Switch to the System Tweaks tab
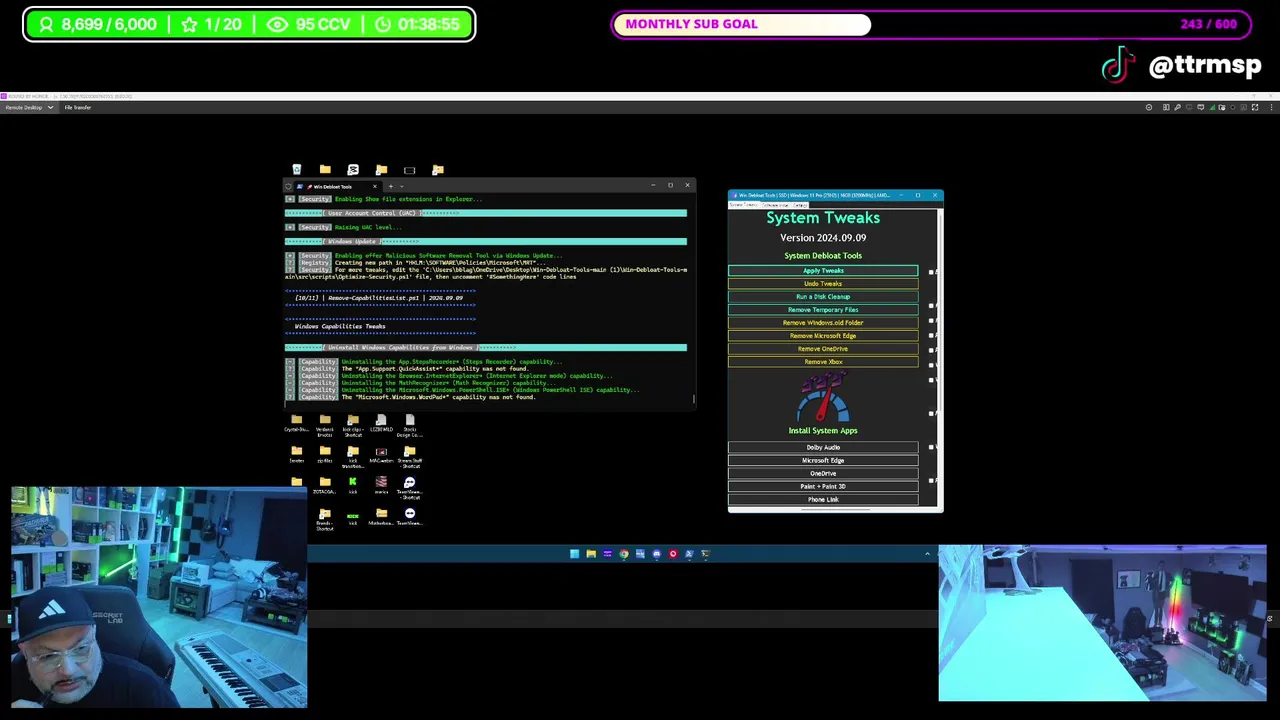 [743, 205]
